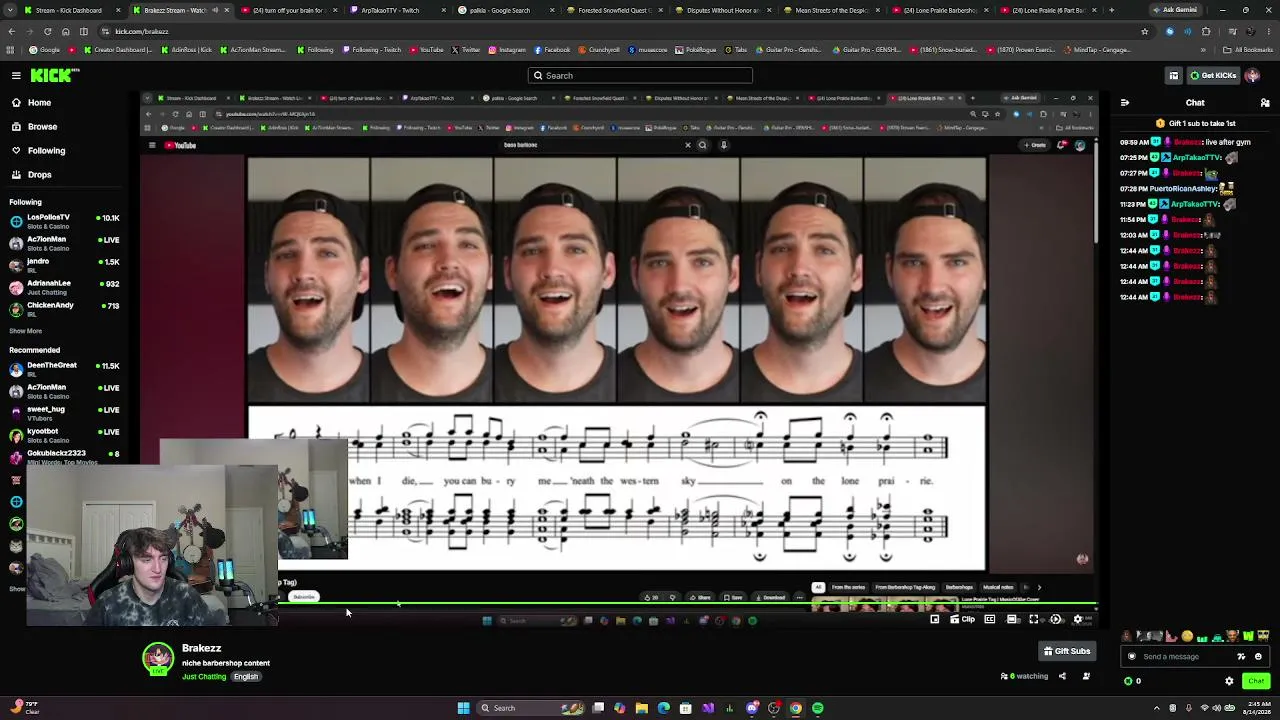The width and height of the screenshot is (1280, 720).
Task: Open the report or follow icon beside share
Action: click(1086, 676)
